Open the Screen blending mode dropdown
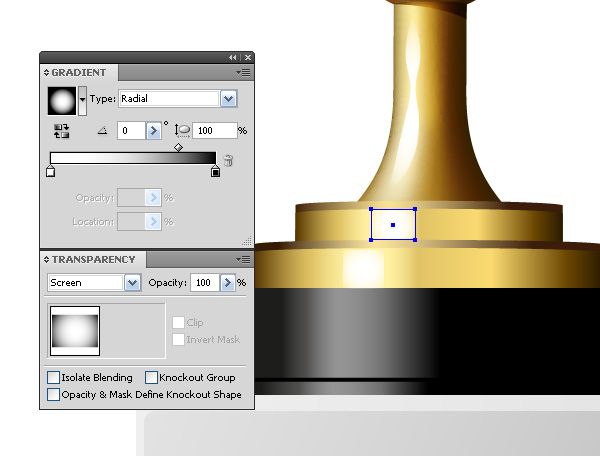Viewport: 600px width, 456px height. point(132,283)
